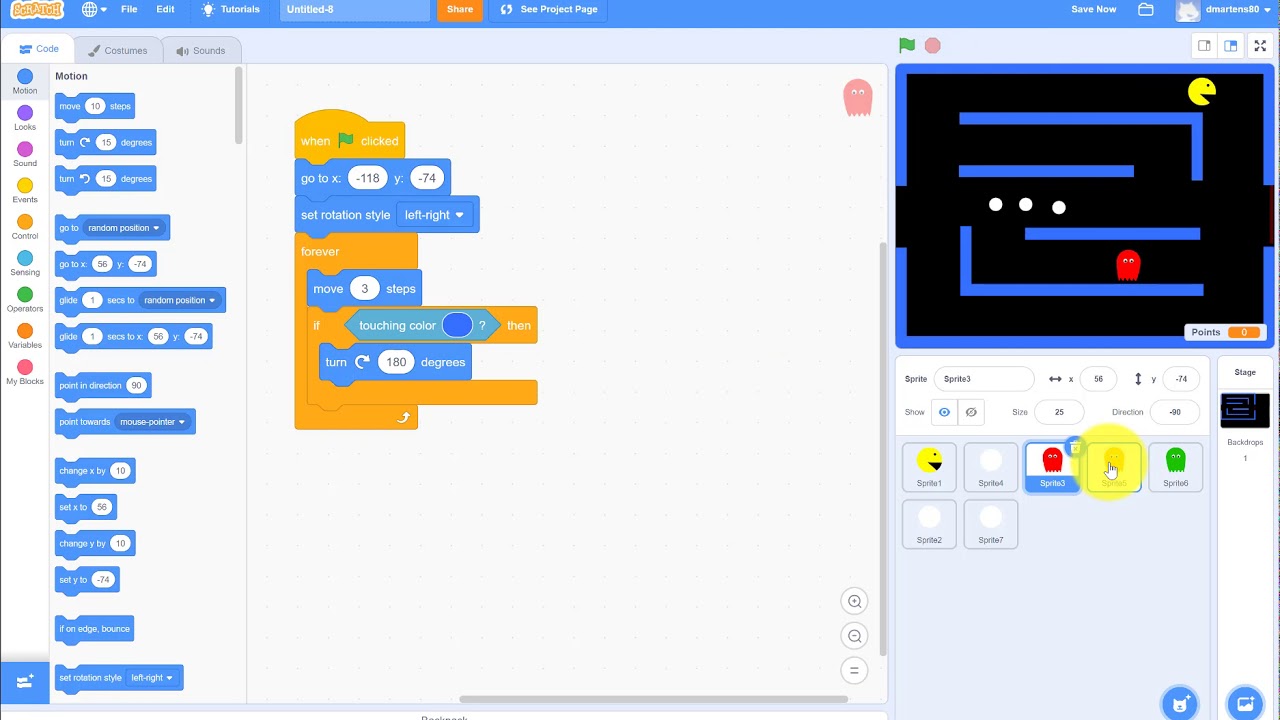This screenshot has height=720, width=1280.
Task: Open the language globe menu
Action: (x=95, y=9)
